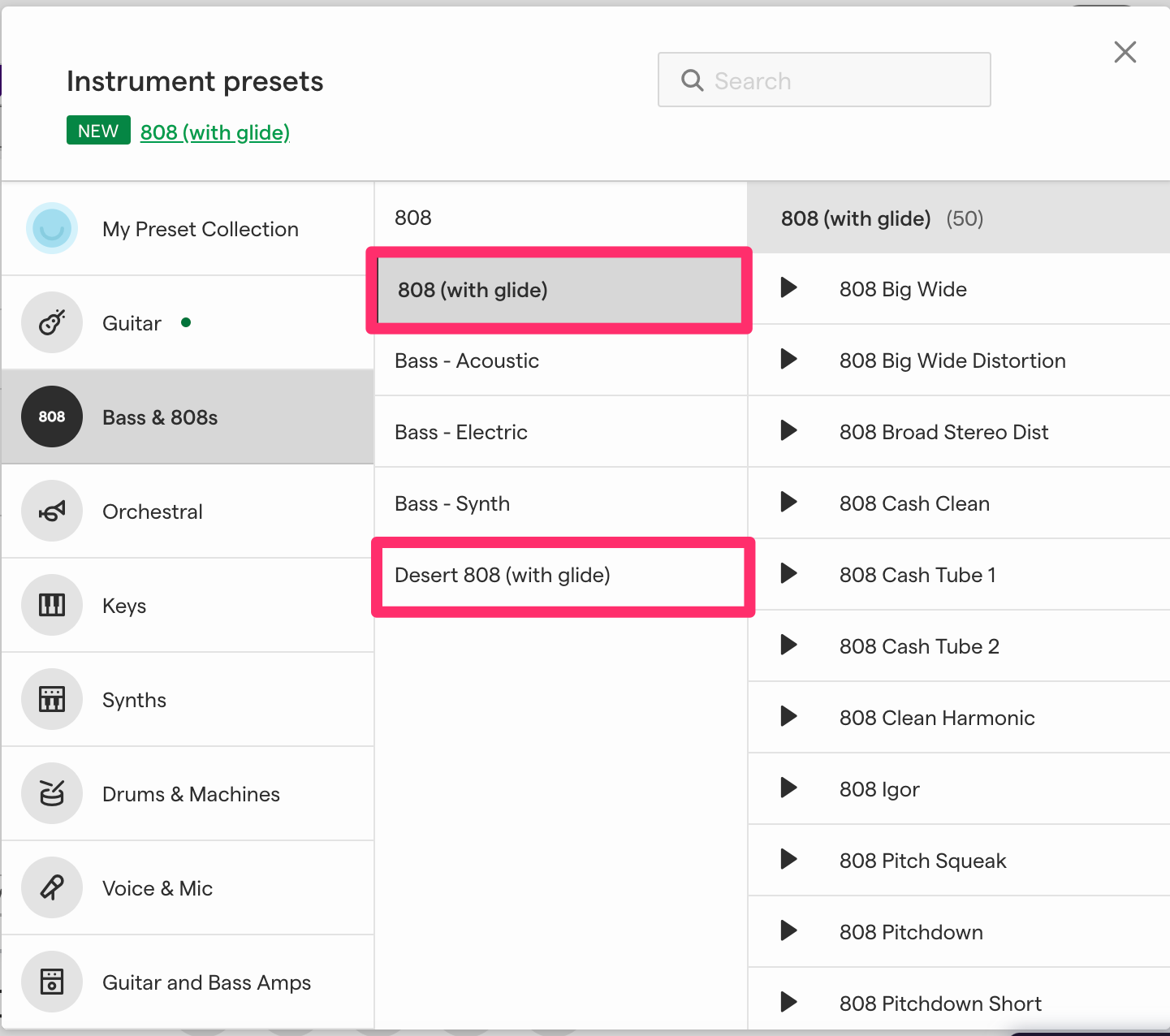This screenshot has width=1170, height=1036.
Task: Click into the Search presets field
Action: click(824, 80)
